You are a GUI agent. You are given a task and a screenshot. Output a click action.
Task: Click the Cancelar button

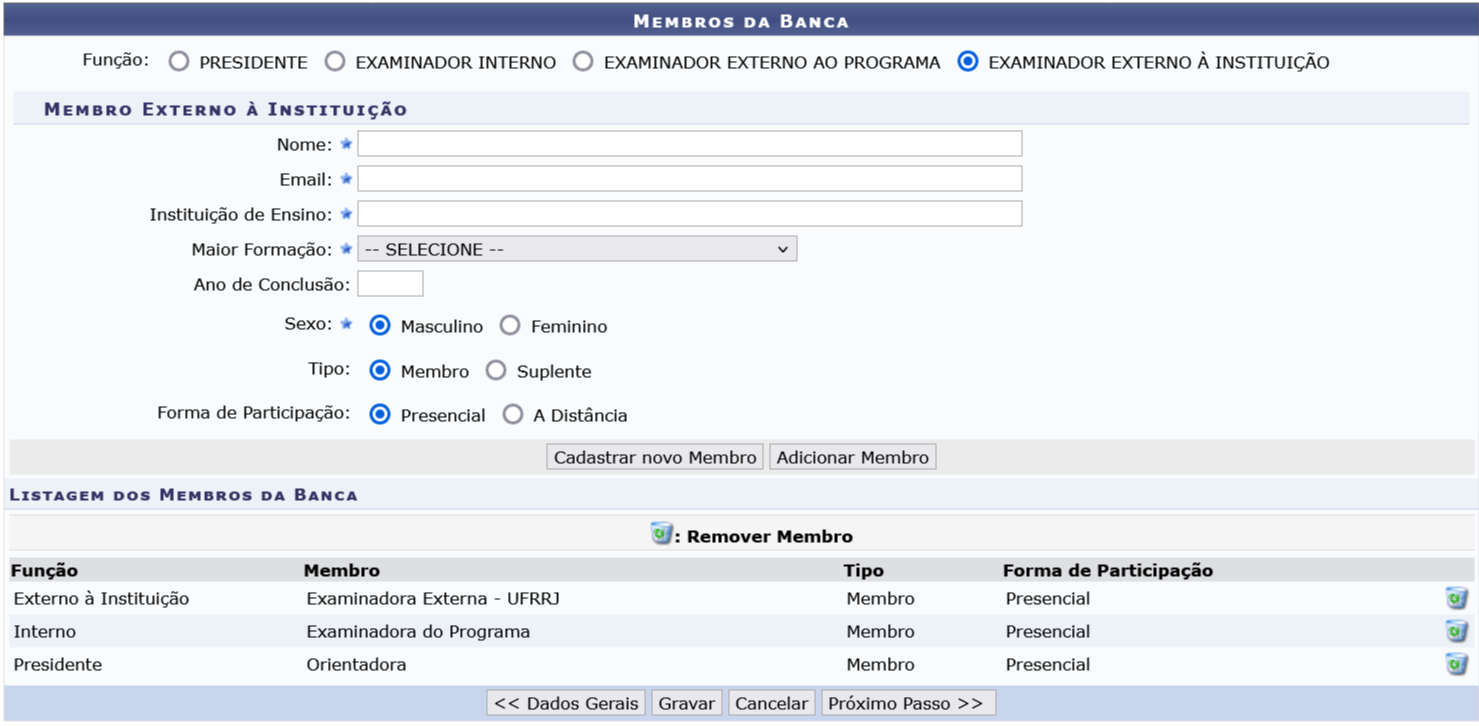click(x=772, y=703)
